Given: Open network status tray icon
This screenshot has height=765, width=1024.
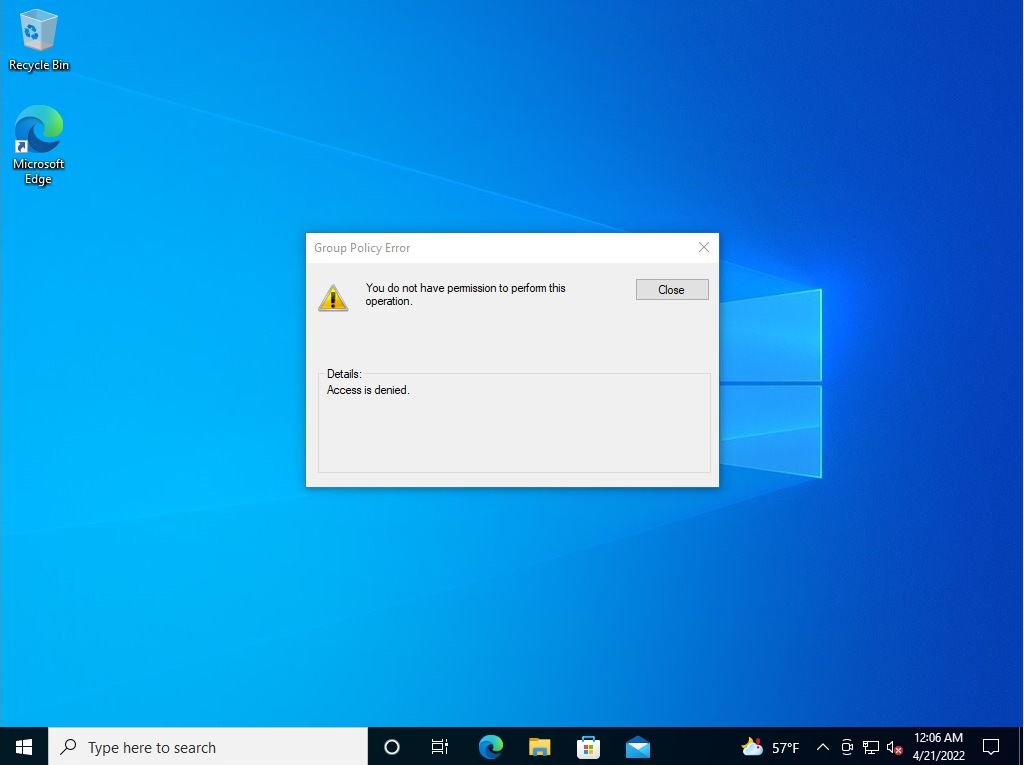Looking at the screenshot, I should pos(871,747).
